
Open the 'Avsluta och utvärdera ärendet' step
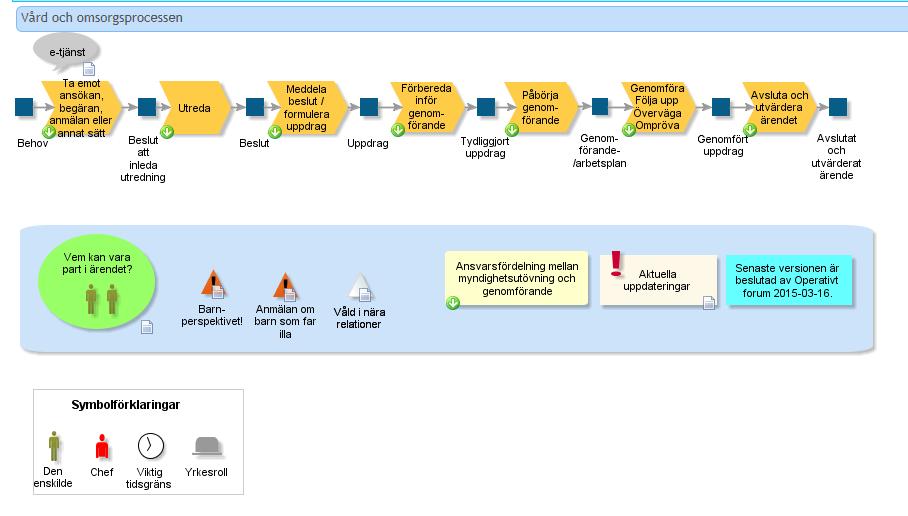point(779,107)
